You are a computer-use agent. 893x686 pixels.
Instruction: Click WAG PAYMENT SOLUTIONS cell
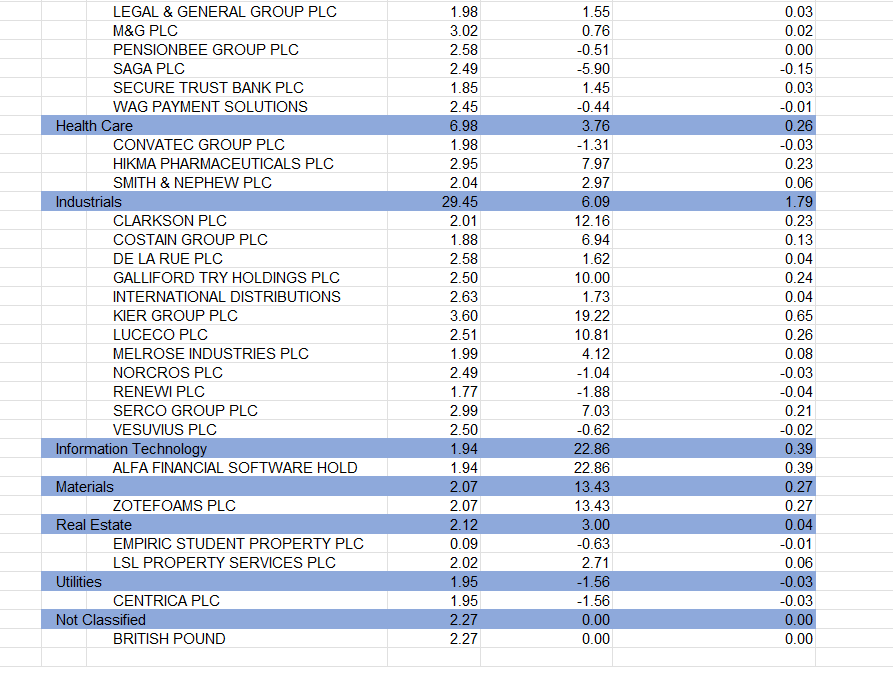coord(237,106)
